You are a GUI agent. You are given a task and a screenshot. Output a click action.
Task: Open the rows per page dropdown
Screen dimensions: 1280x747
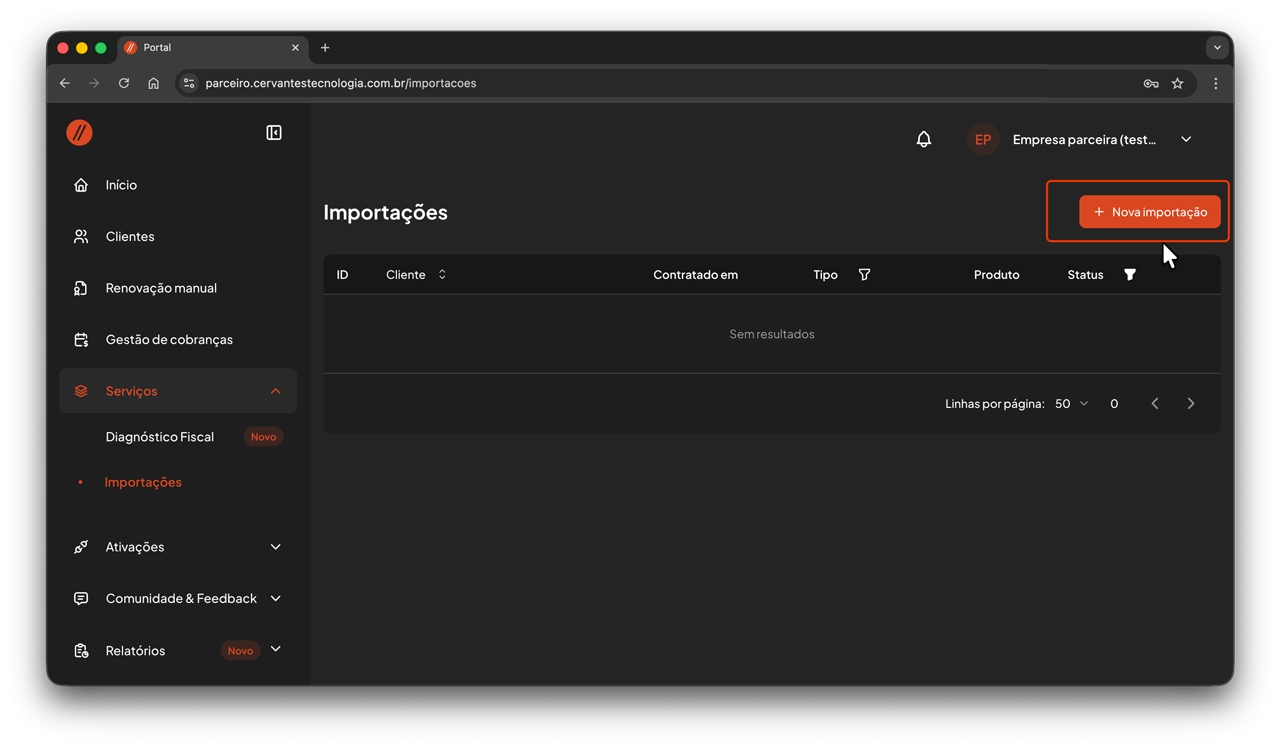(x=1071, y=404)
